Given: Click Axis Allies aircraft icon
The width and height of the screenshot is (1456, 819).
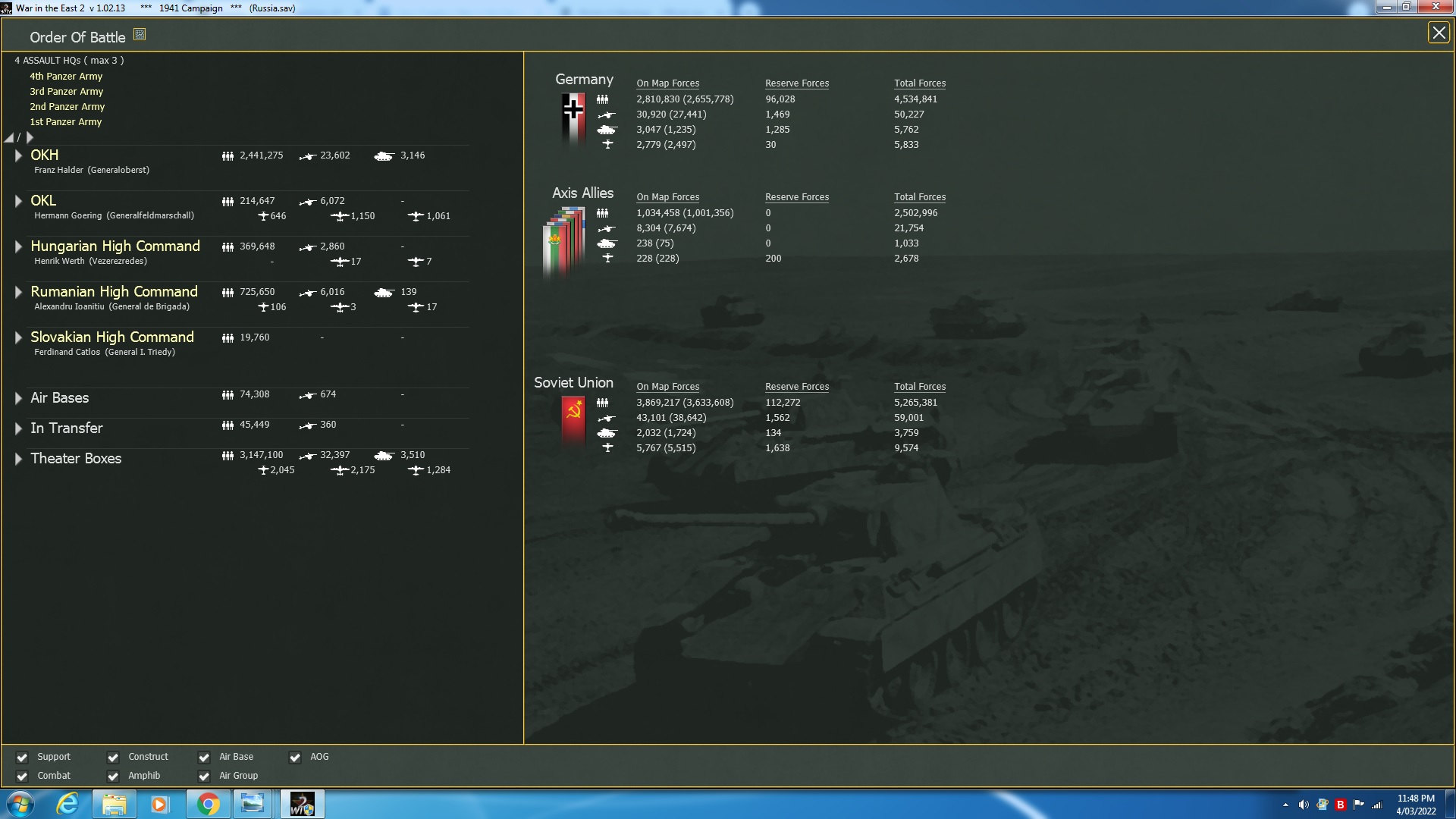Looking at the screenshot, I should [x=607, y=259].
